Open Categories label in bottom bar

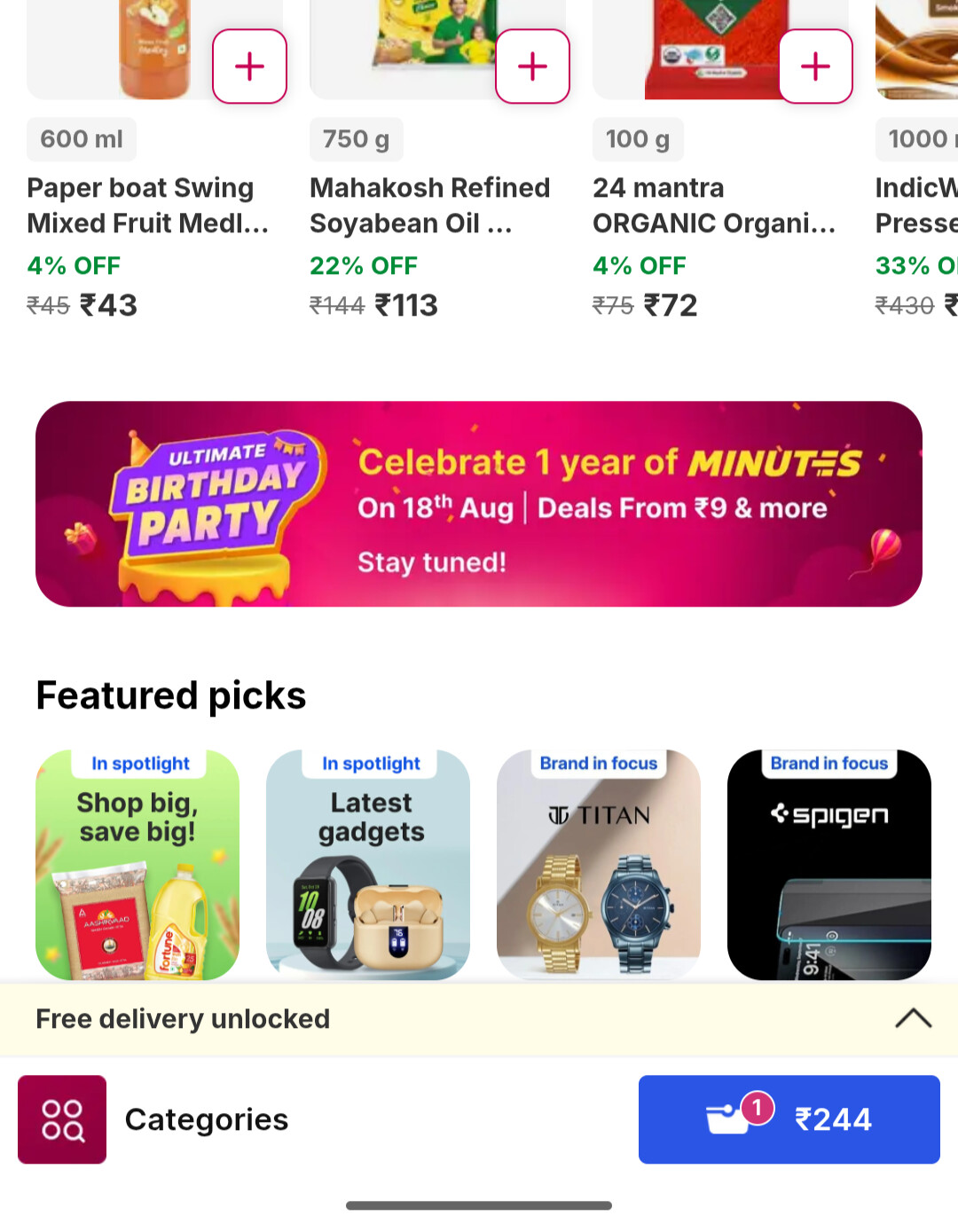click(x=207, y=1119)
